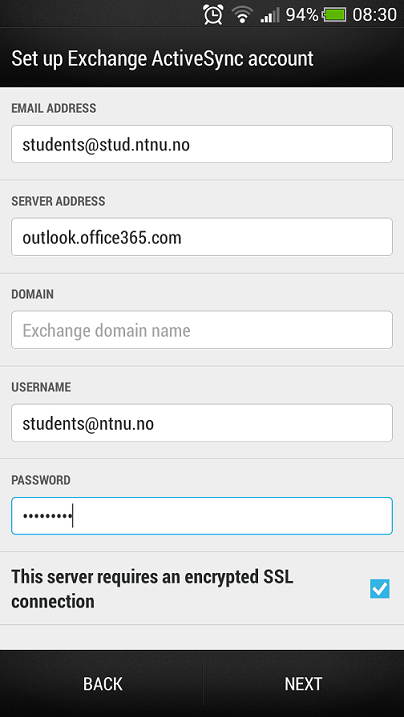Viewport: 404px width, 717px height.
Task: Click the Username field with students@ntnu.no
Action: (202, 423)
